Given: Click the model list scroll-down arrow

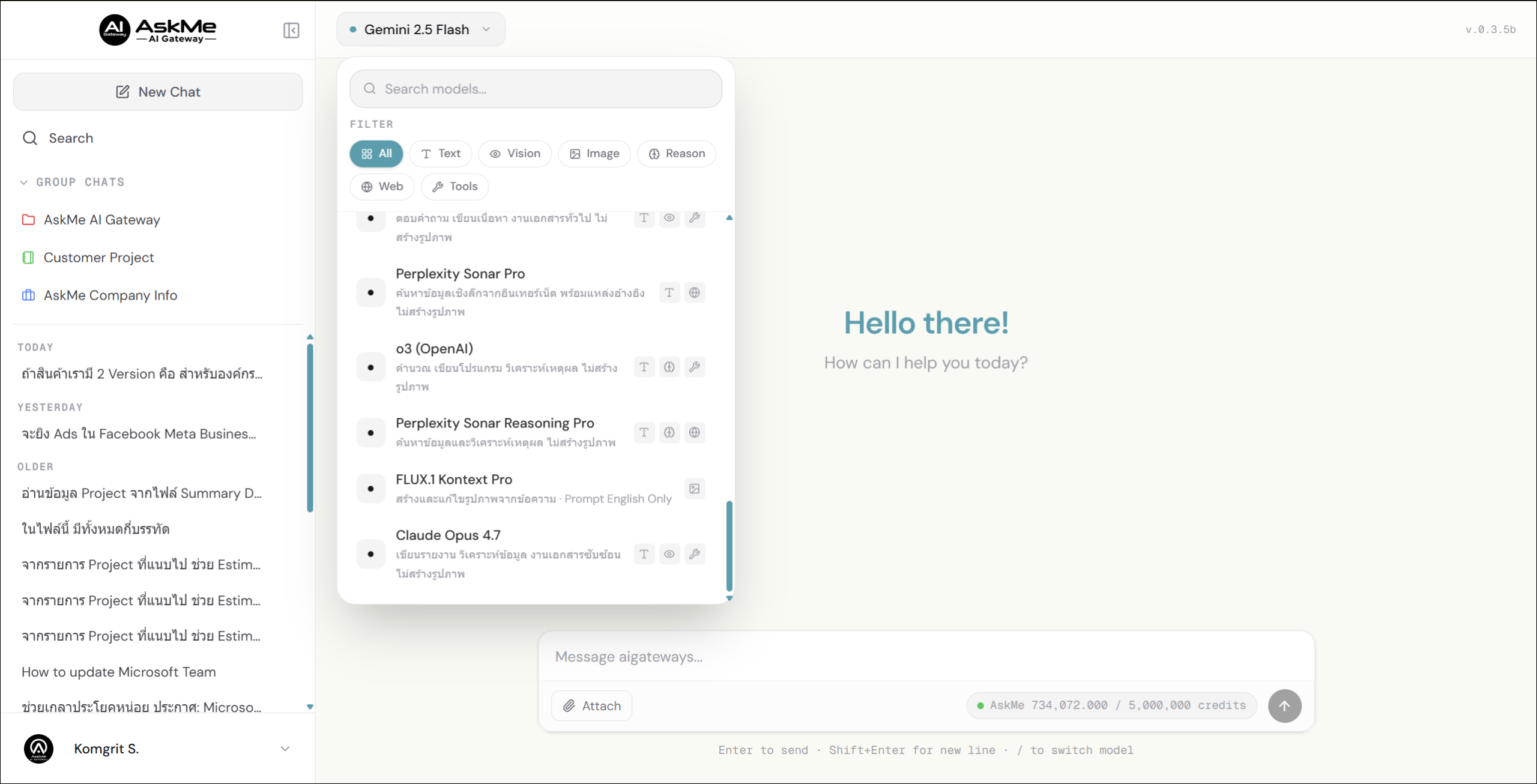Looking at the screenshot, I should coord(729,598).
